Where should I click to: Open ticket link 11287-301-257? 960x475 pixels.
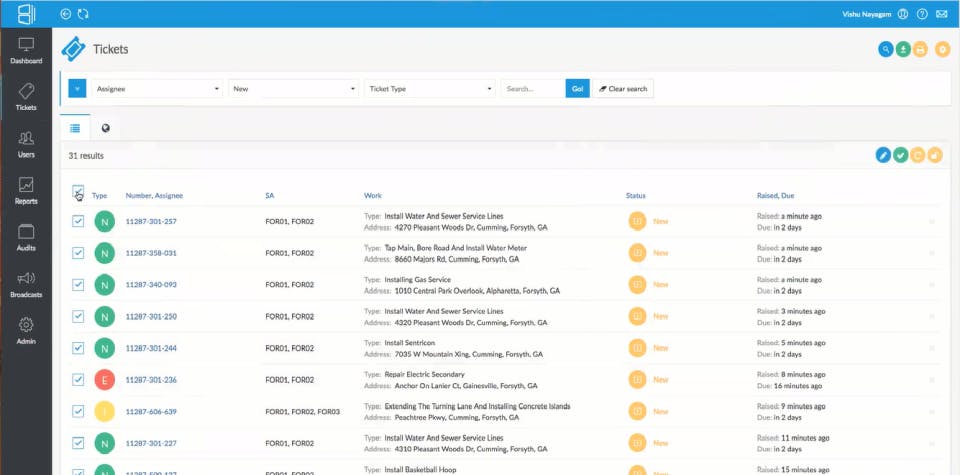151,221
